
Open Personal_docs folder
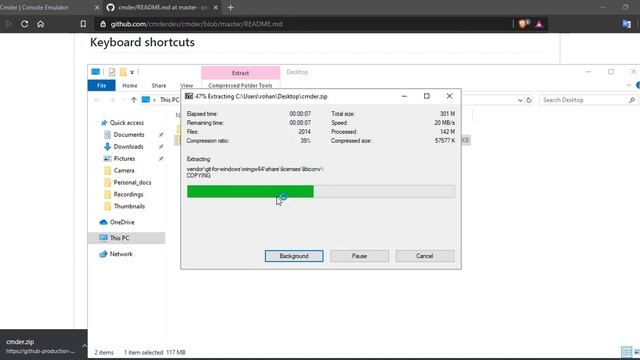[x=132, y=182]
